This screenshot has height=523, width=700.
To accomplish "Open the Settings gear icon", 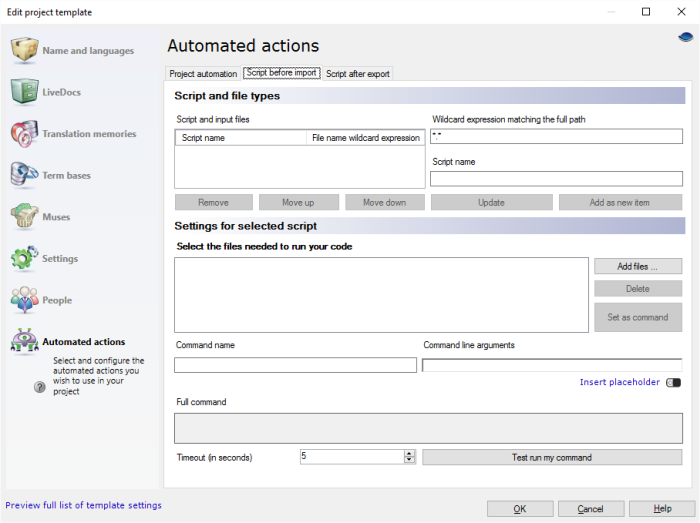I will pyautogui.click(x=25, y=258).
